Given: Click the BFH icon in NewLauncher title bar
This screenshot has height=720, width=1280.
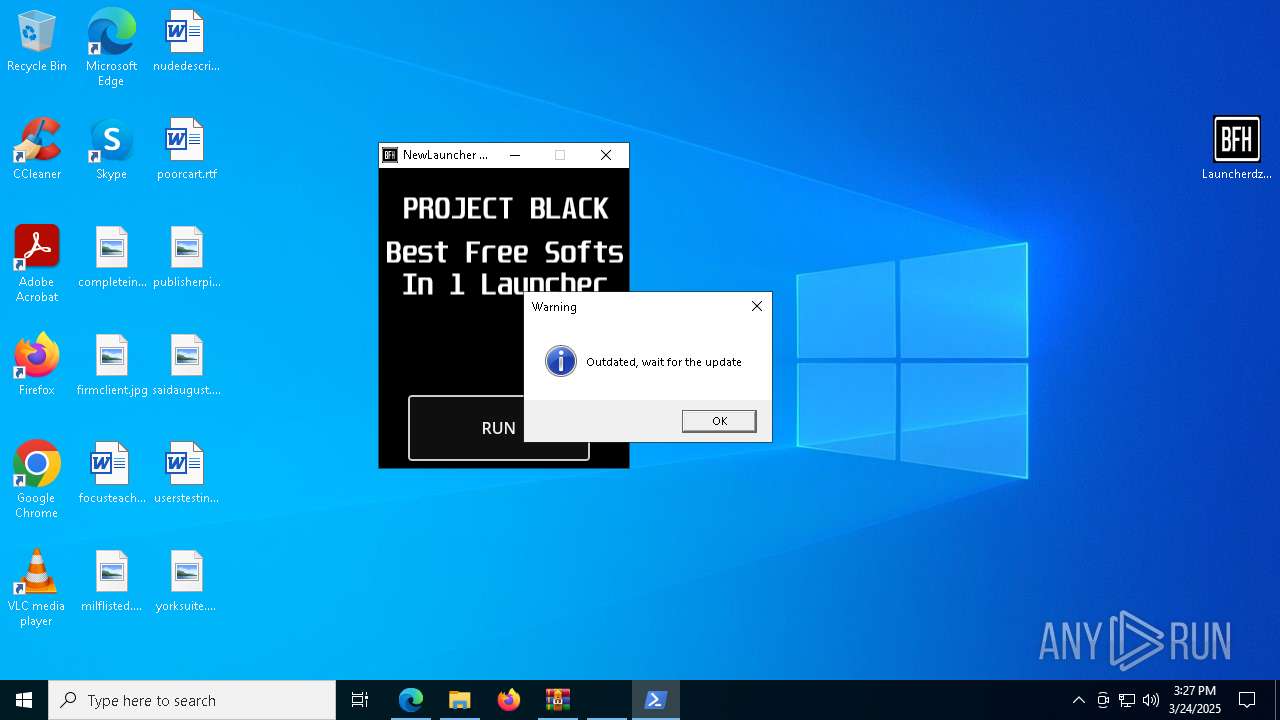Looking at the screenshot, I should tap(390, 155).
